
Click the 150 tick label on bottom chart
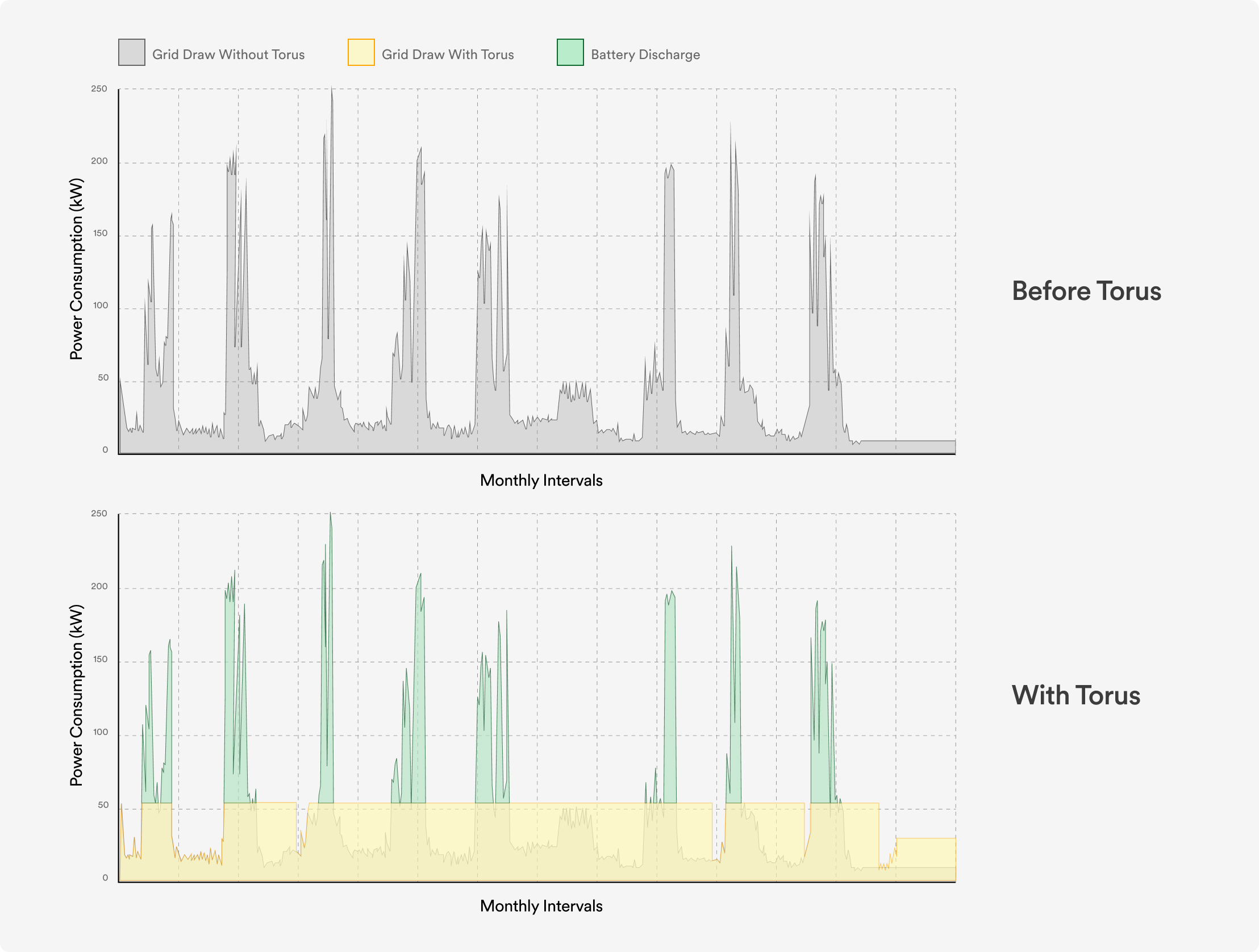pos(99,659)
